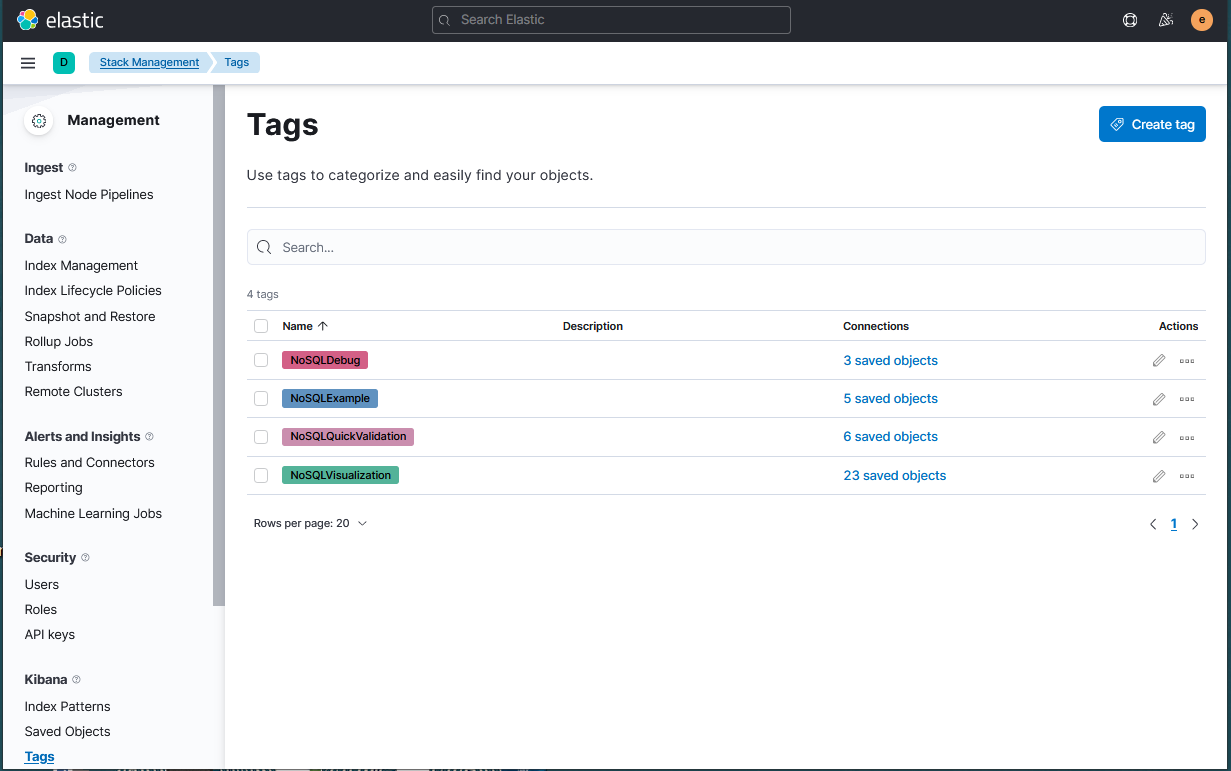Go to page 1 link

point(1174,524)
